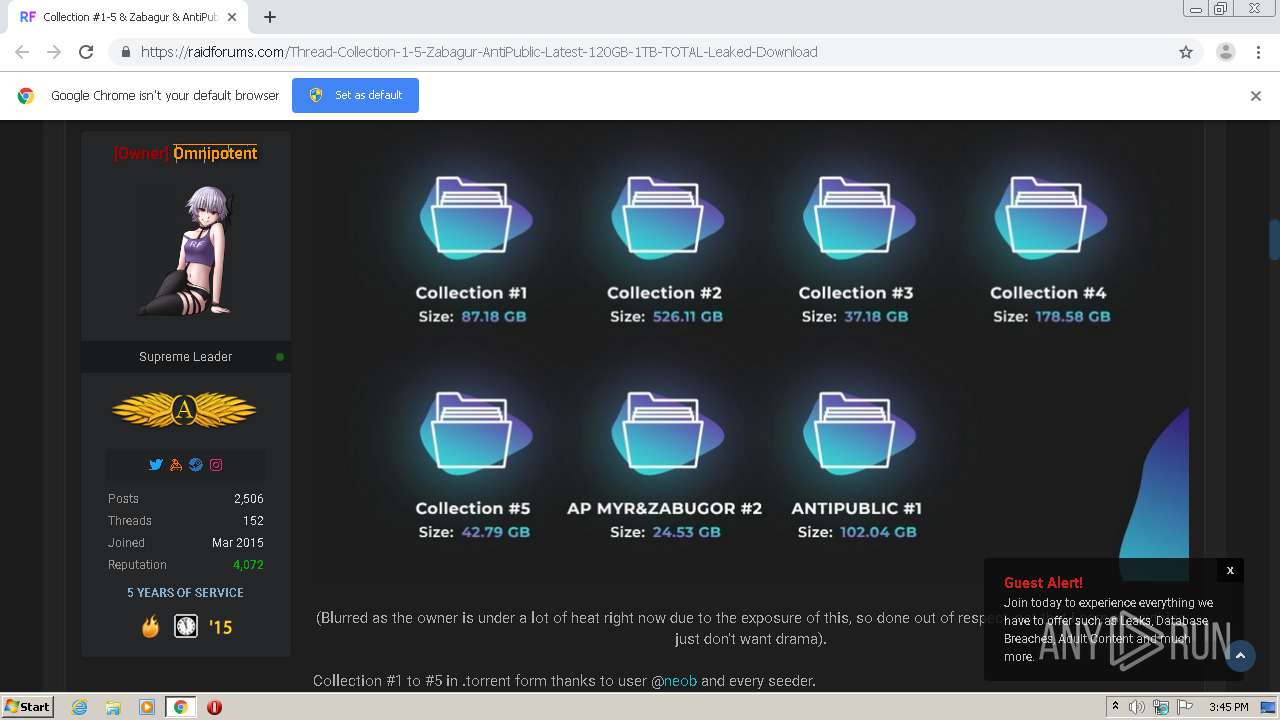
Task: Open Omnipotent's Steam profile icon
Action: 196,465
